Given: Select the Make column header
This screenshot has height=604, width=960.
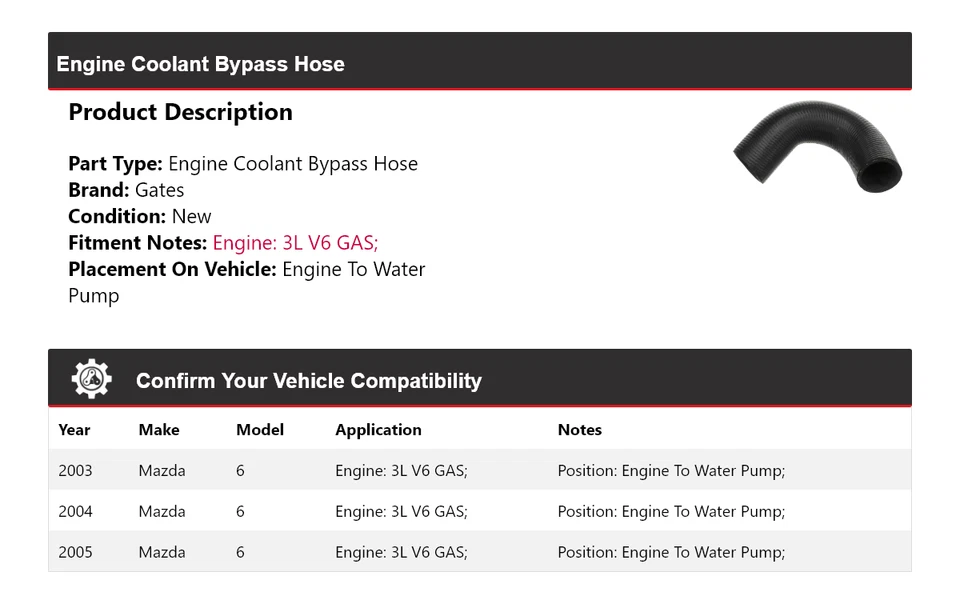Looking at the screenshot, I should pos(159,430).
